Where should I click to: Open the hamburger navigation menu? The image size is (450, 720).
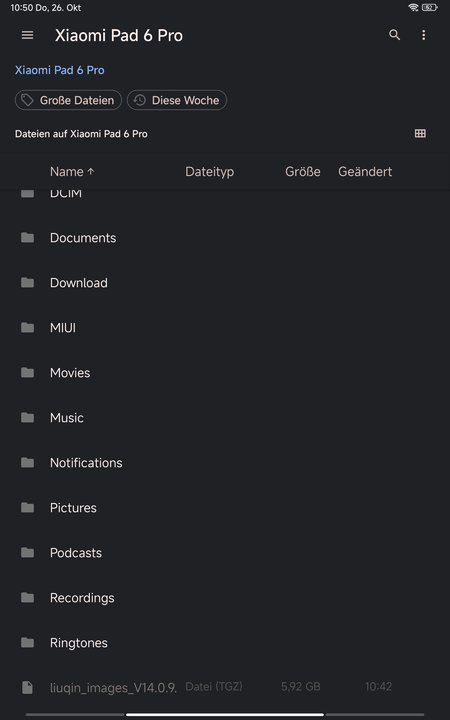28,35
